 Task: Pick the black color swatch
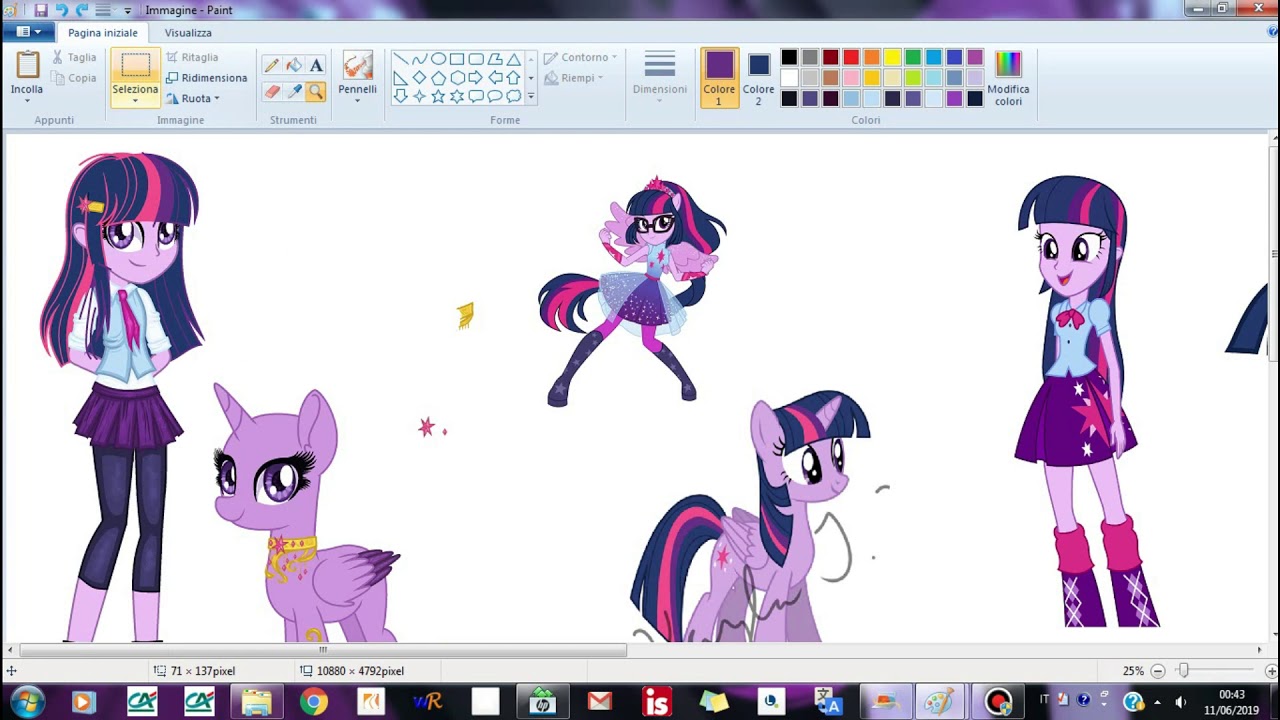click(x=789, y=58)
